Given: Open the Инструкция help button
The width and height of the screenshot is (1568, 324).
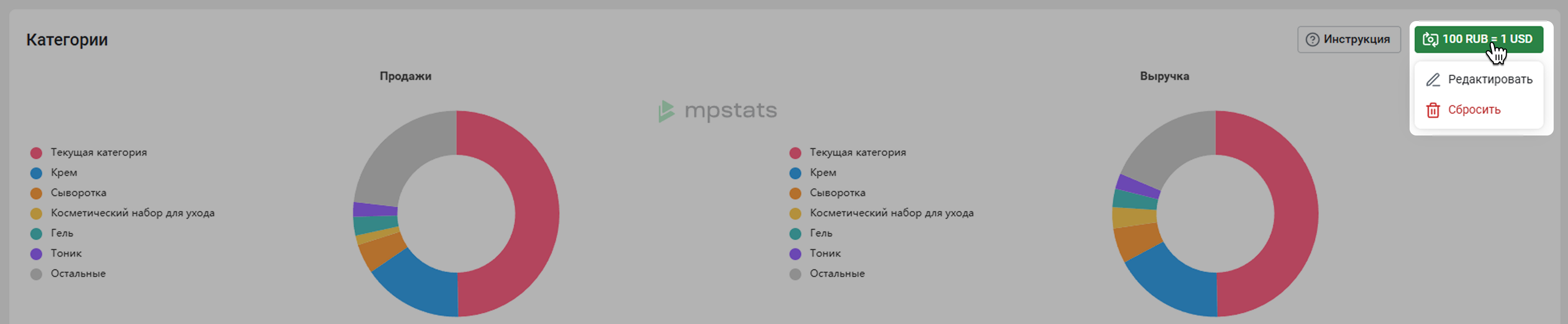Looking at the screenshot, I should (x=1349, y=40).
